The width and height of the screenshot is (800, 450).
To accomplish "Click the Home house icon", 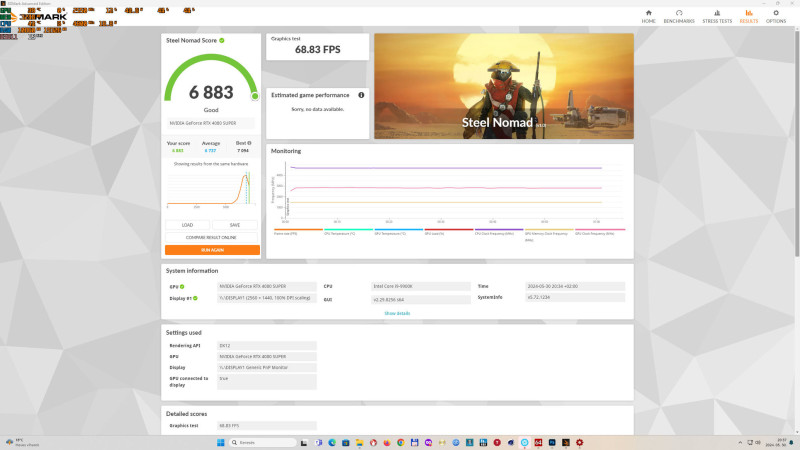I will [x=648, y=13].
